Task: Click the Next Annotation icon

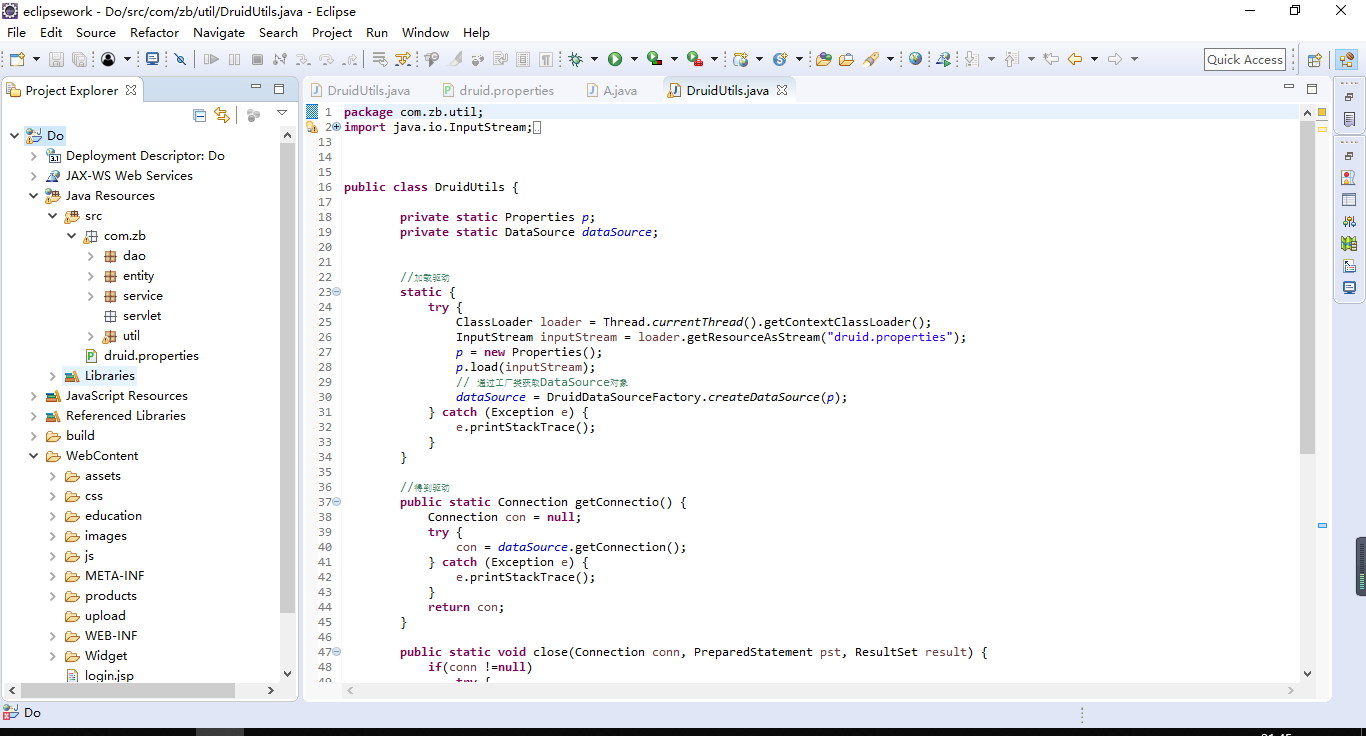Action: 971,59
